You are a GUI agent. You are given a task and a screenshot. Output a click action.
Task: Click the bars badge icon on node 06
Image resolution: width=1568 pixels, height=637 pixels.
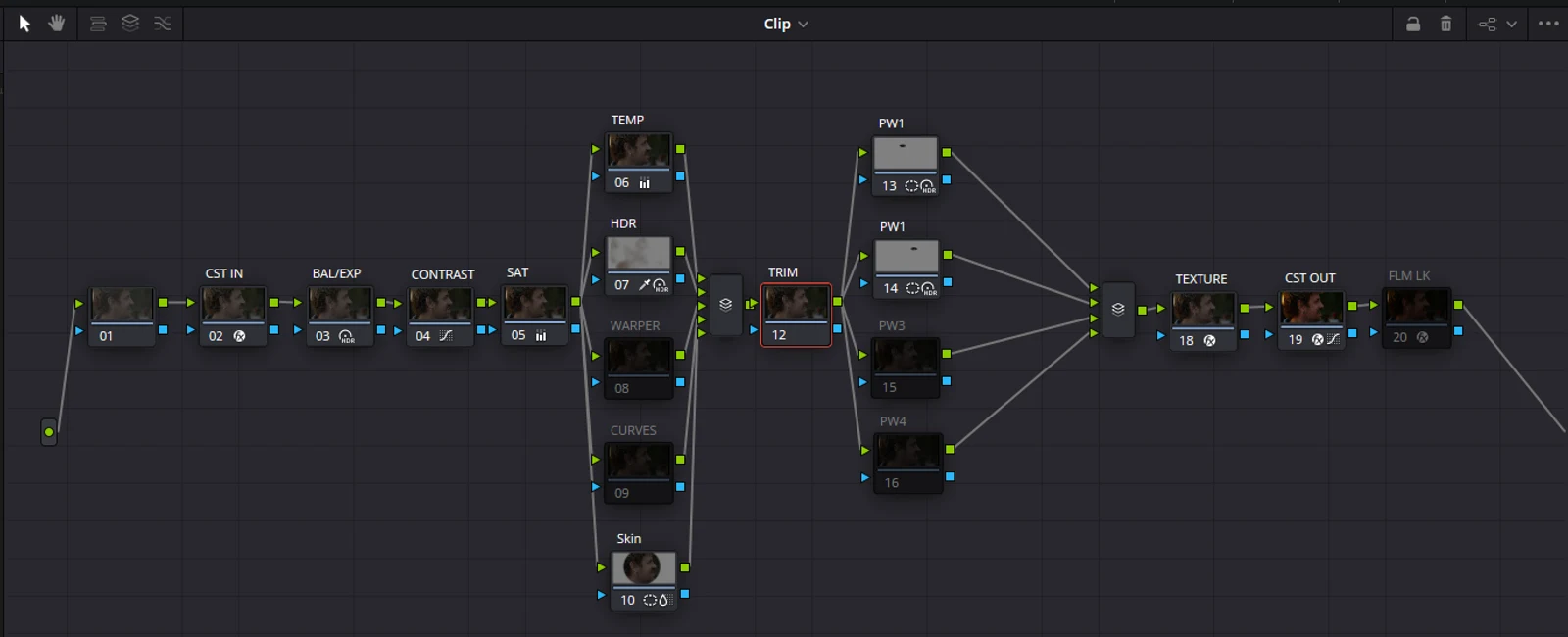[x=644, y=183]
